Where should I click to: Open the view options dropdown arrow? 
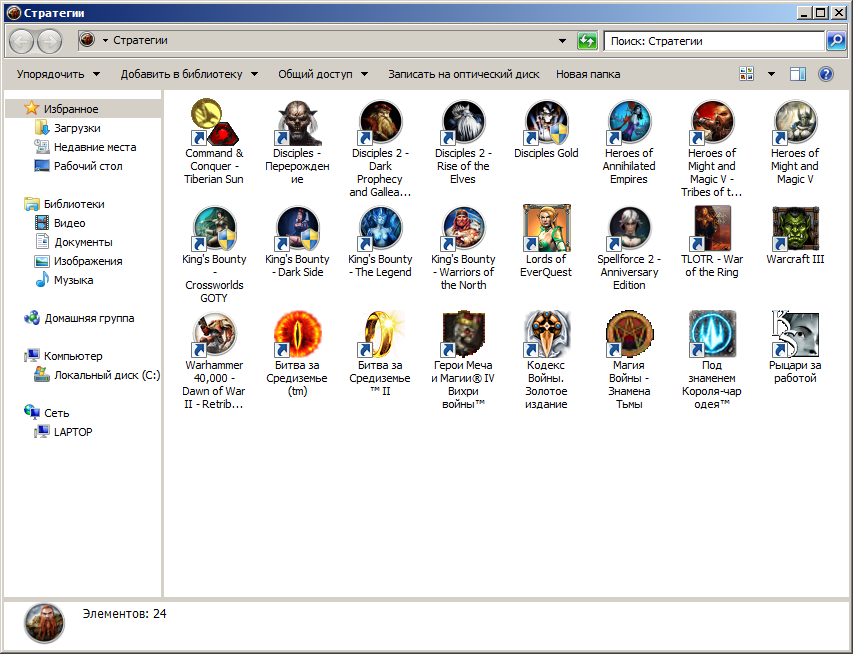pos(771,74)
